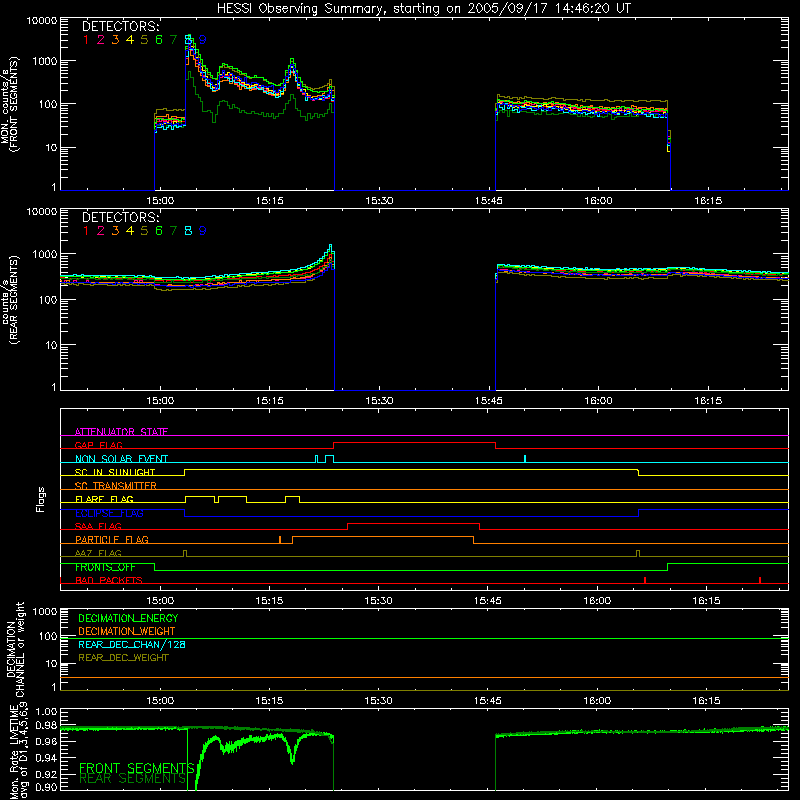Click the vertical Flags axis title
The image size is (800, 800).
[x=41, y=499]
